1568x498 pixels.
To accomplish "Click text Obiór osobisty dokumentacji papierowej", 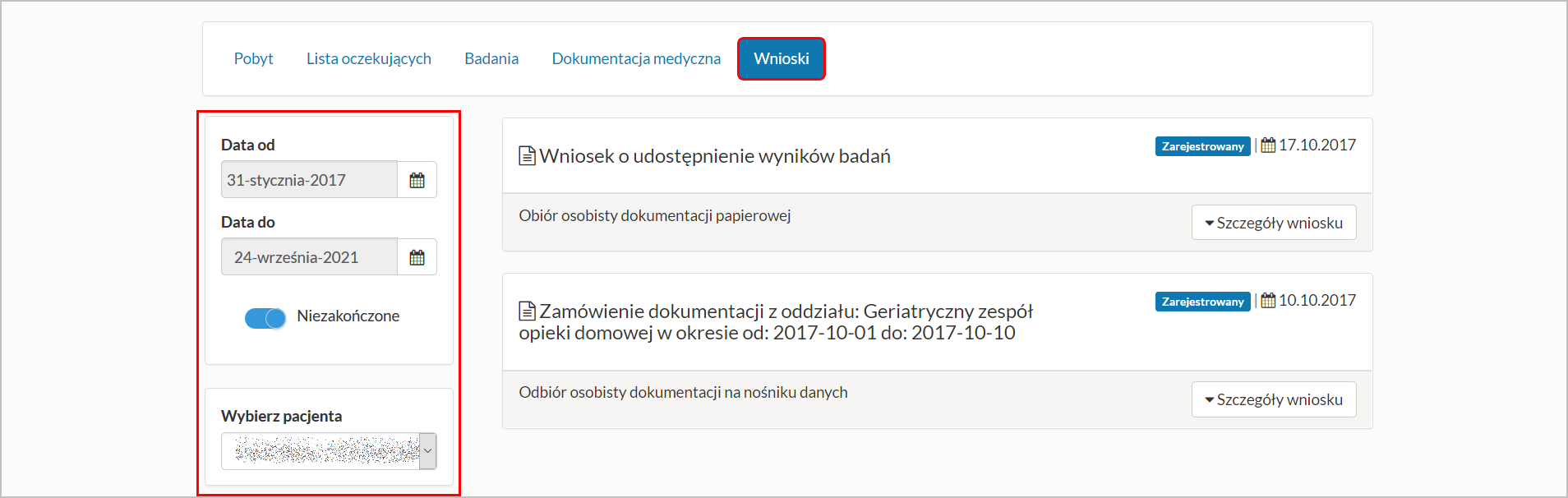I will (x=654, y=215).
